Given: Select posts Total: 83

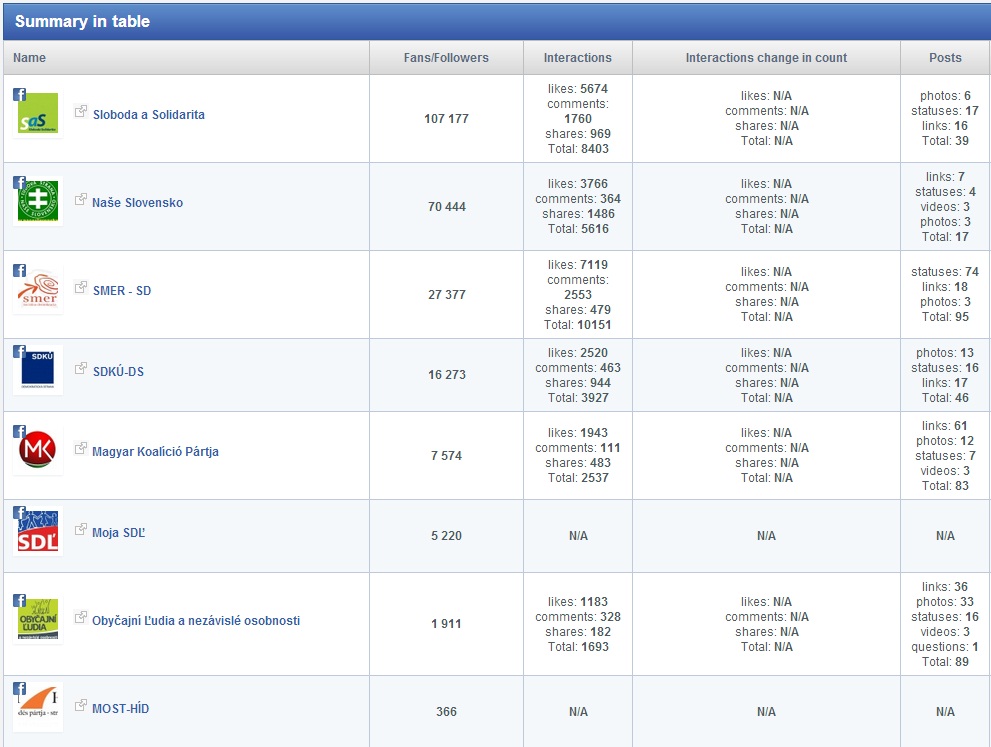Looking at the screenshot, I should pyautogui.click(x=945, y=485).
